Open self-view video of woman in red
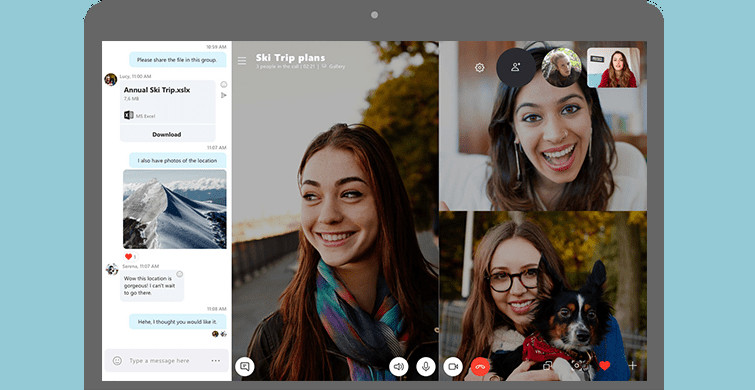This screenshot has height=390, width=755. click(x=613, y=67)
